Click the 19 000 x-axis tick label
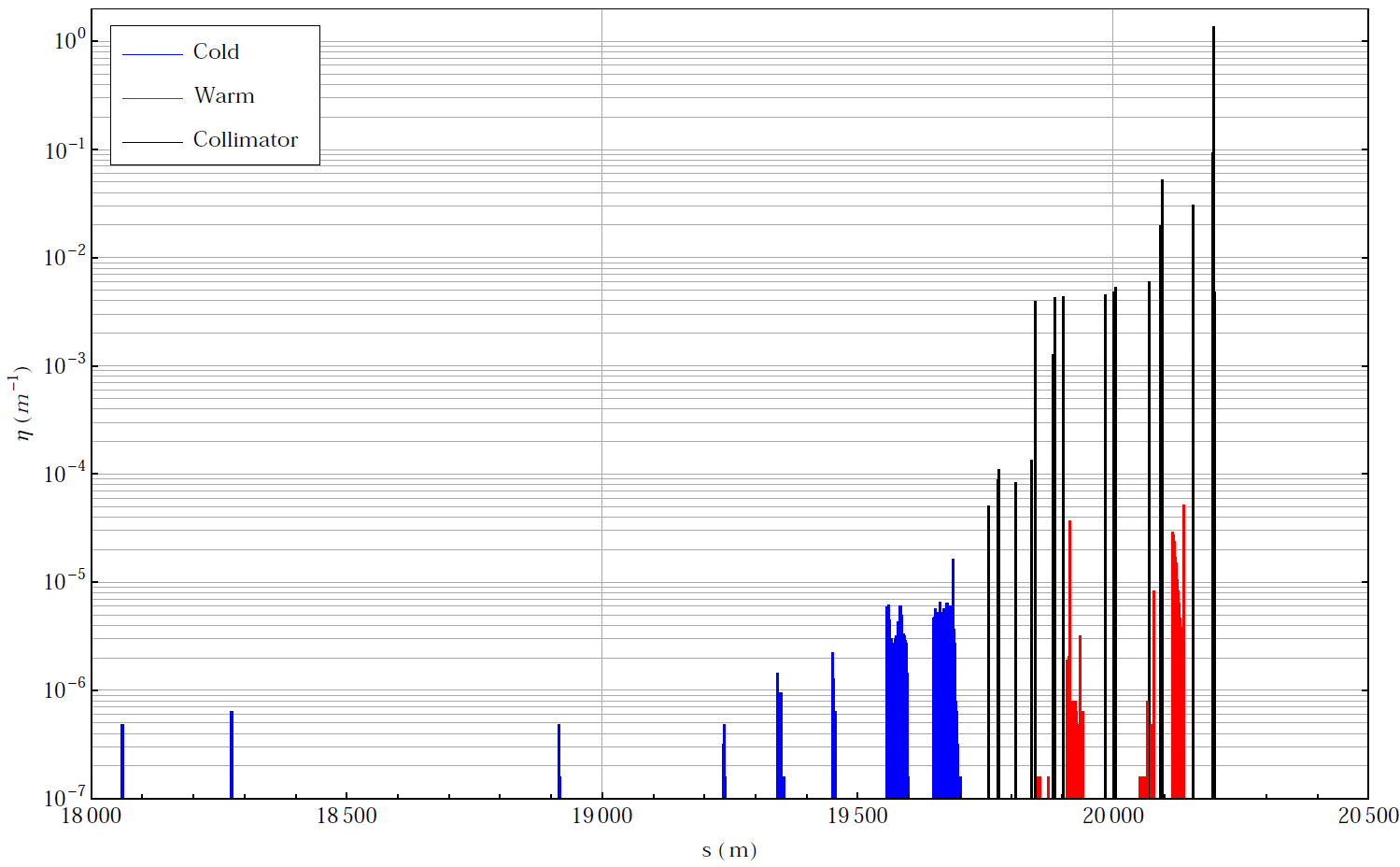Screen dimensions: 1400x867 click(x=601, y=817)
